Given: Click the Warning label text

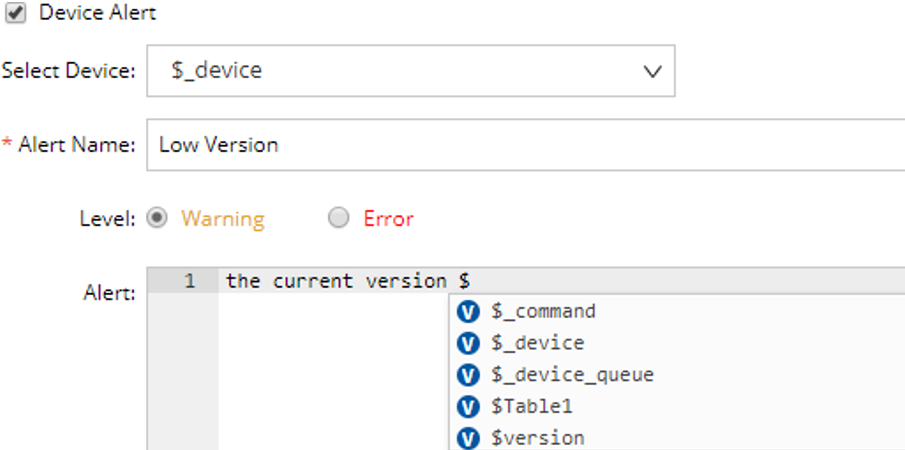Looking at the screenshot, I should click(222, 219).
